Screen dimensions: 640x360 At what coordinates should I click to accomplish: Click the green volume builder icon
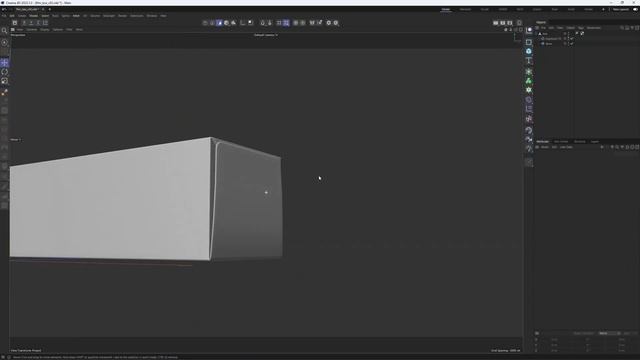pos(529,81)
